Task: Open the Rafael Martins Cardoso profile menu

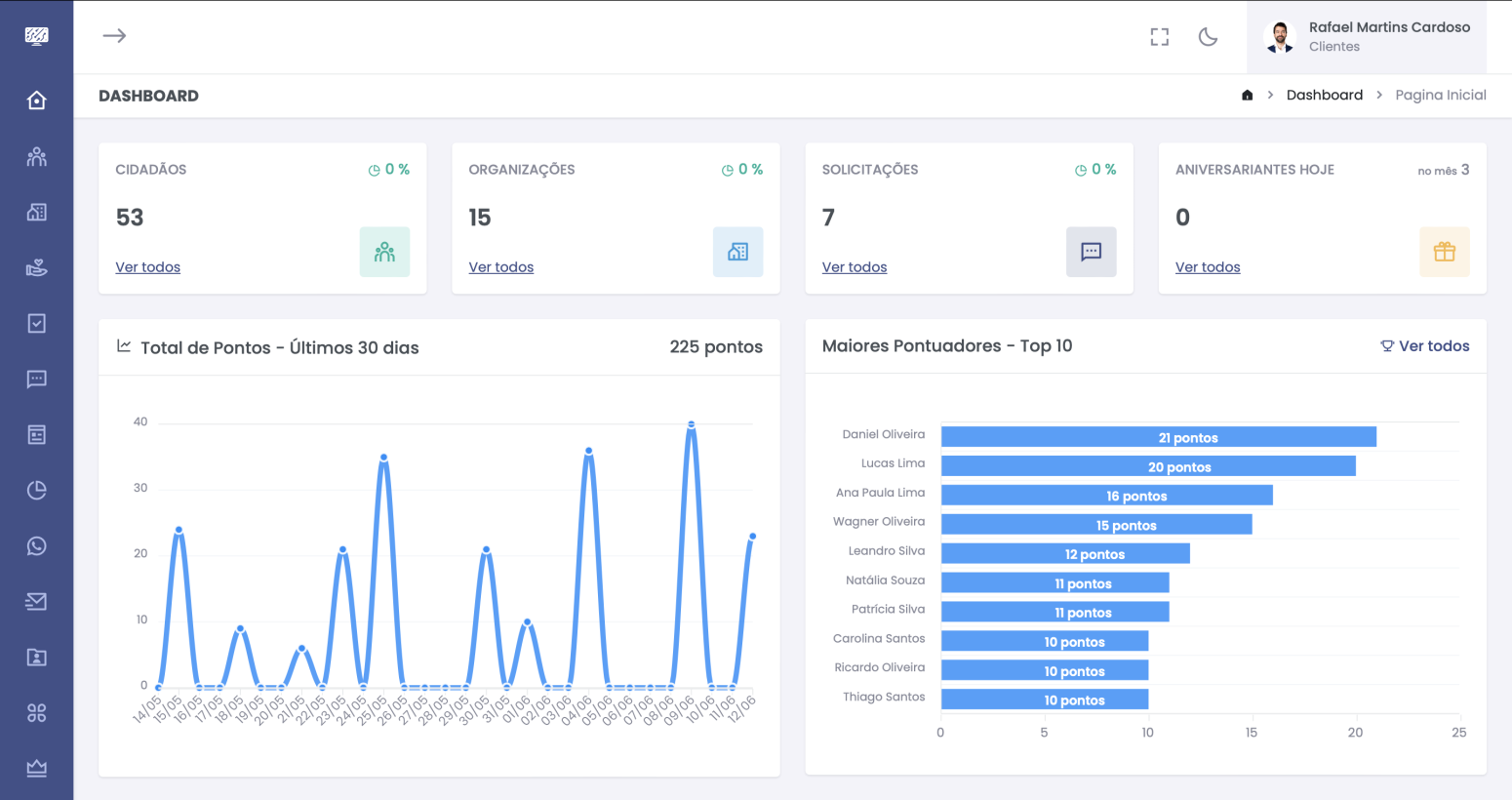Action: tap(1367, 37)
